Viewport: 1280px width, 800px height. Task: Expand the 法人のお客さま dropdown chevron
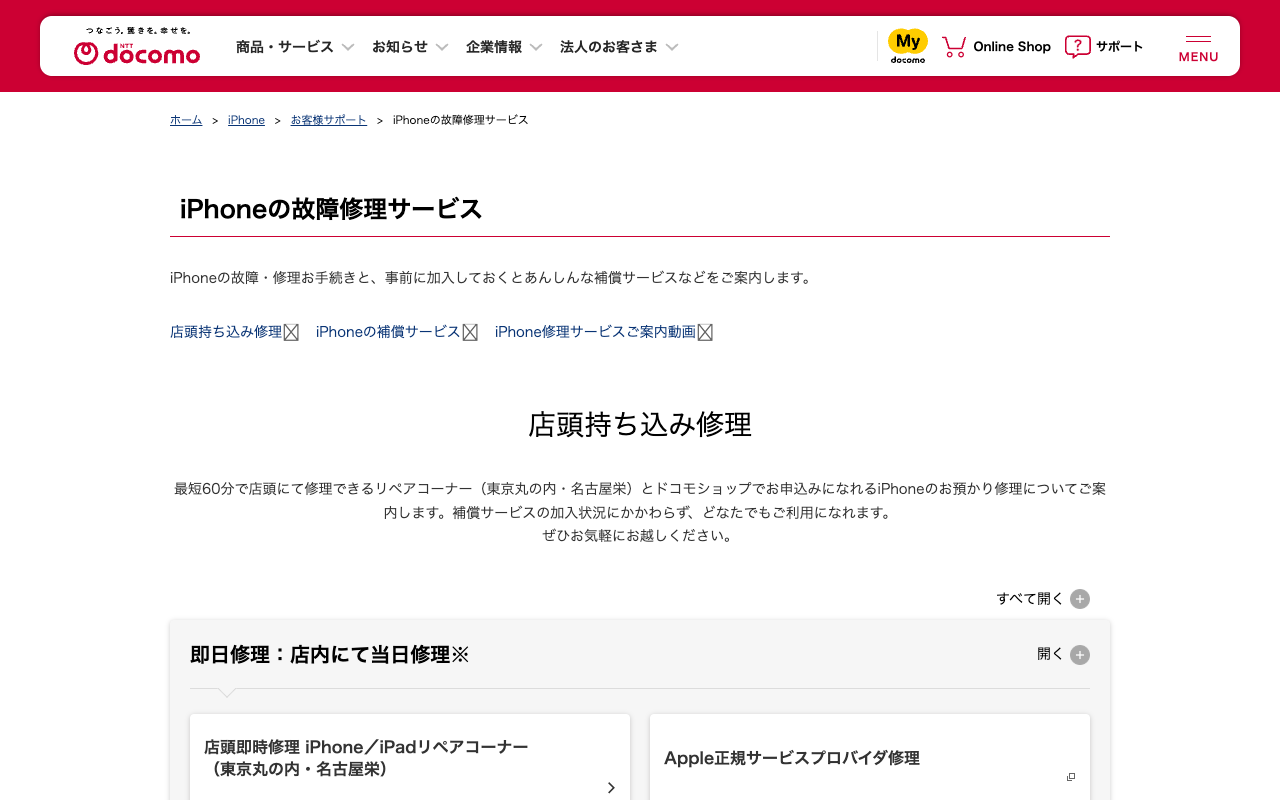pyautogui.click(x=672, y=47)
